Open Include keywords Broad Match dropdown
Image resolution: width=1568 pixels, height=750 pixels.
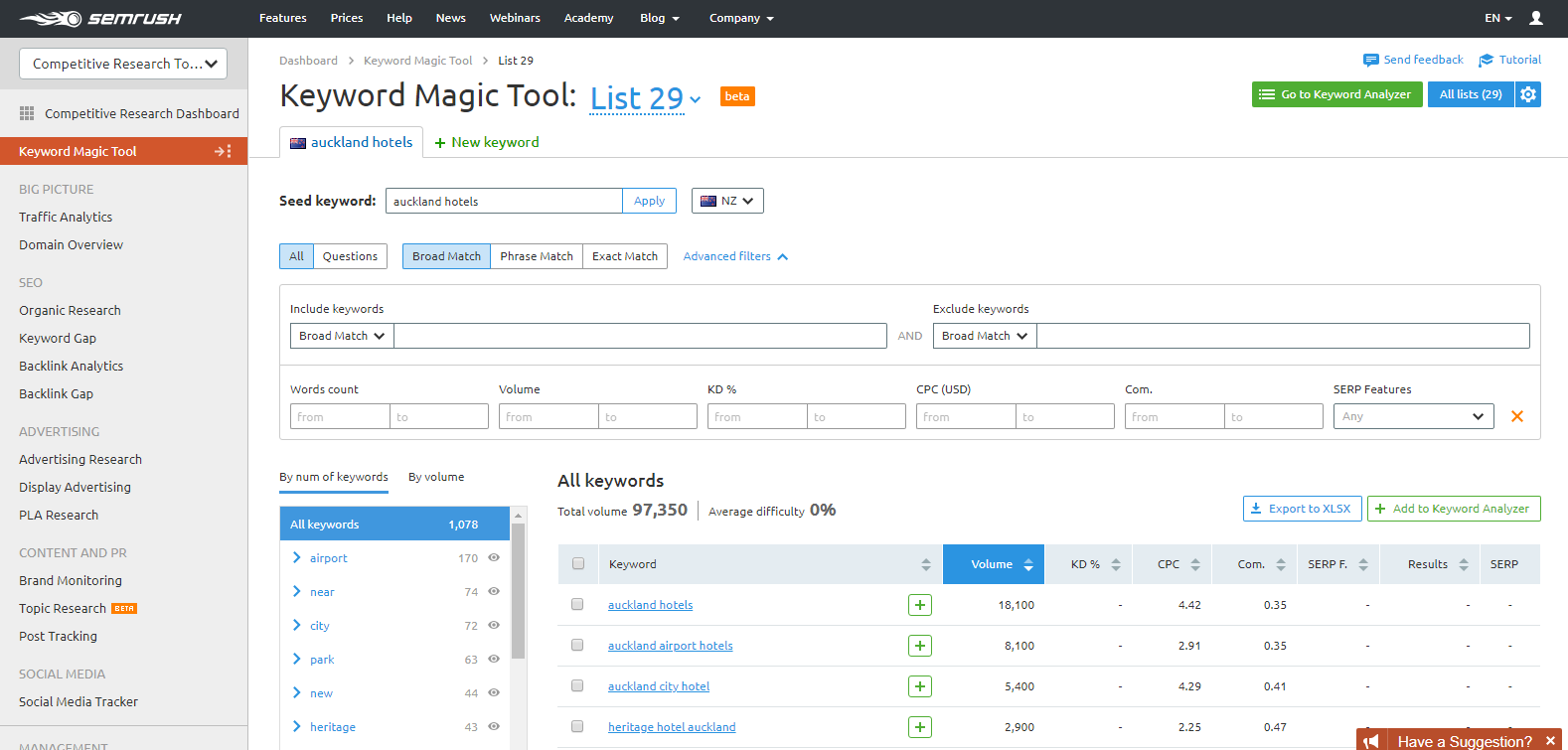(x=342, y=336)
